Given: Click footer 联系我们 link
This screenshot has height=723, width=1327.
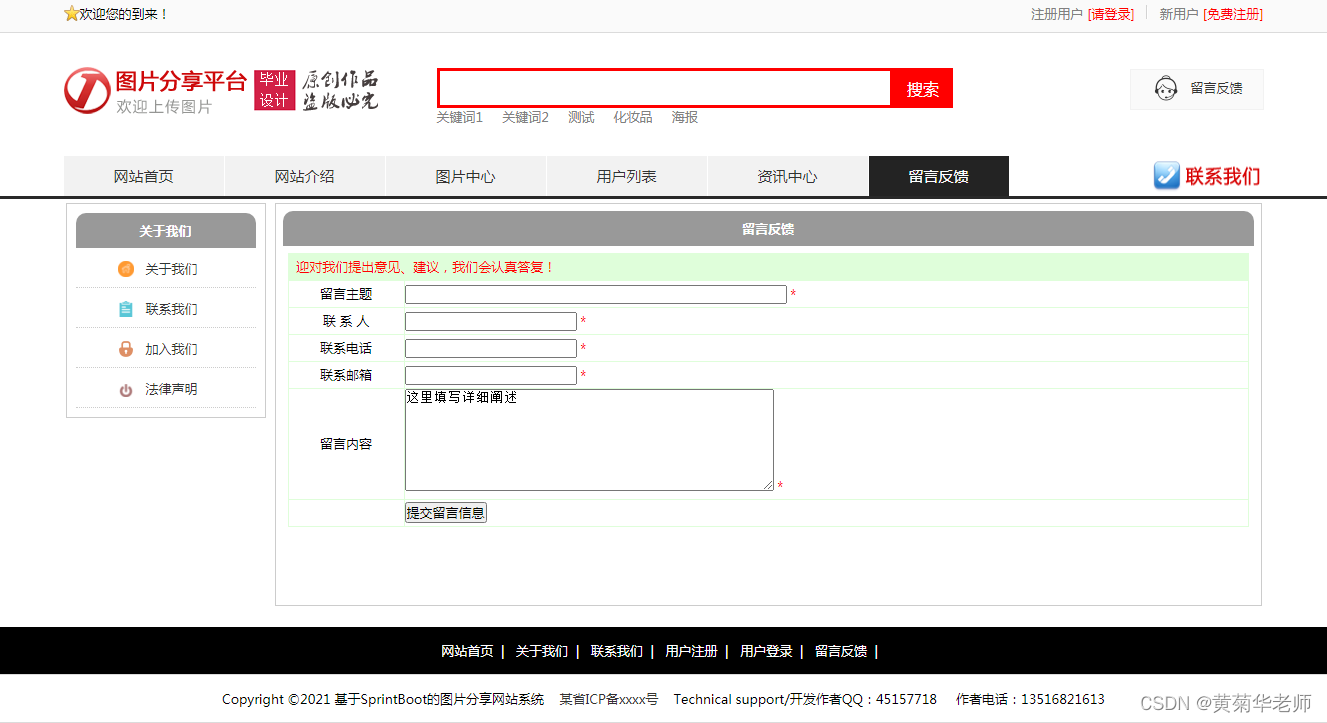Looking at the screenshot, I should coord(616,651).
